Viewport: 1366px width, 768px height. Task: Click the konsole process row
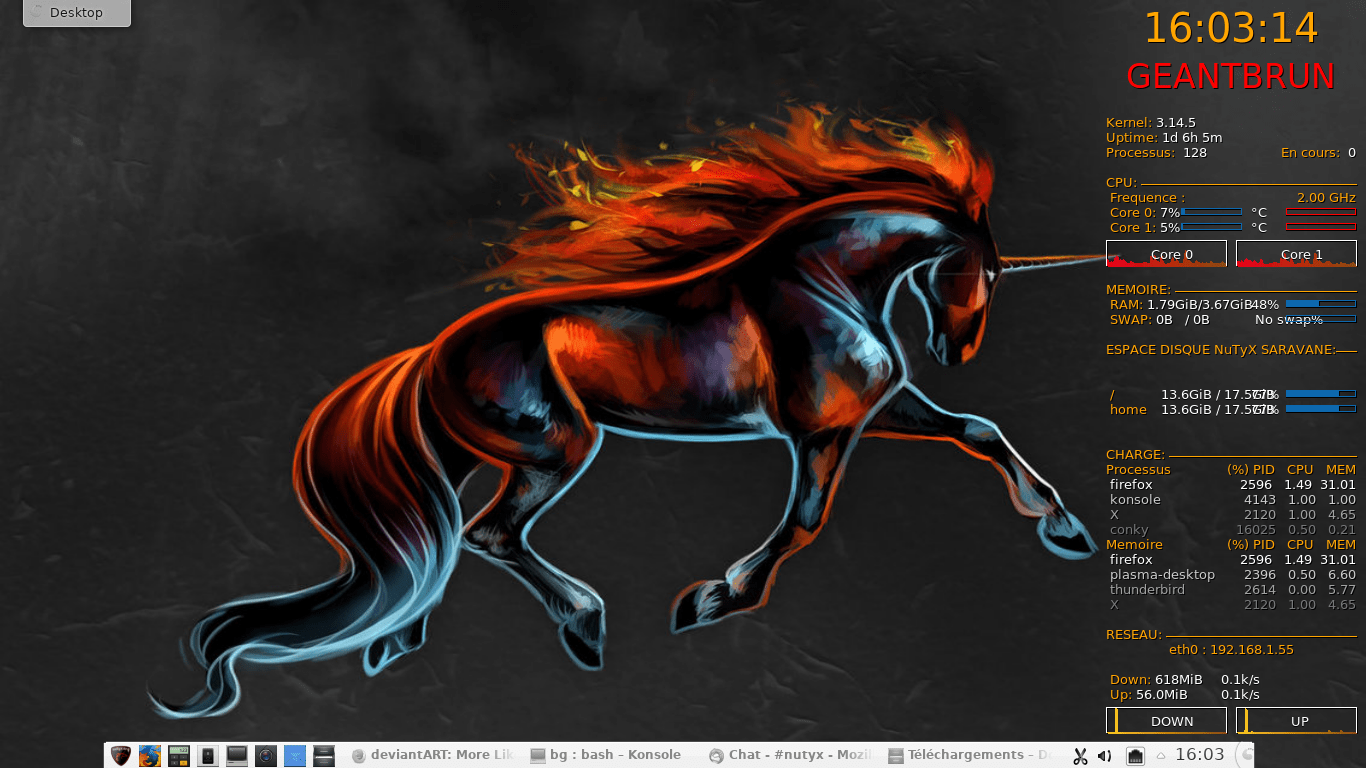click(x=1231, y=499)
